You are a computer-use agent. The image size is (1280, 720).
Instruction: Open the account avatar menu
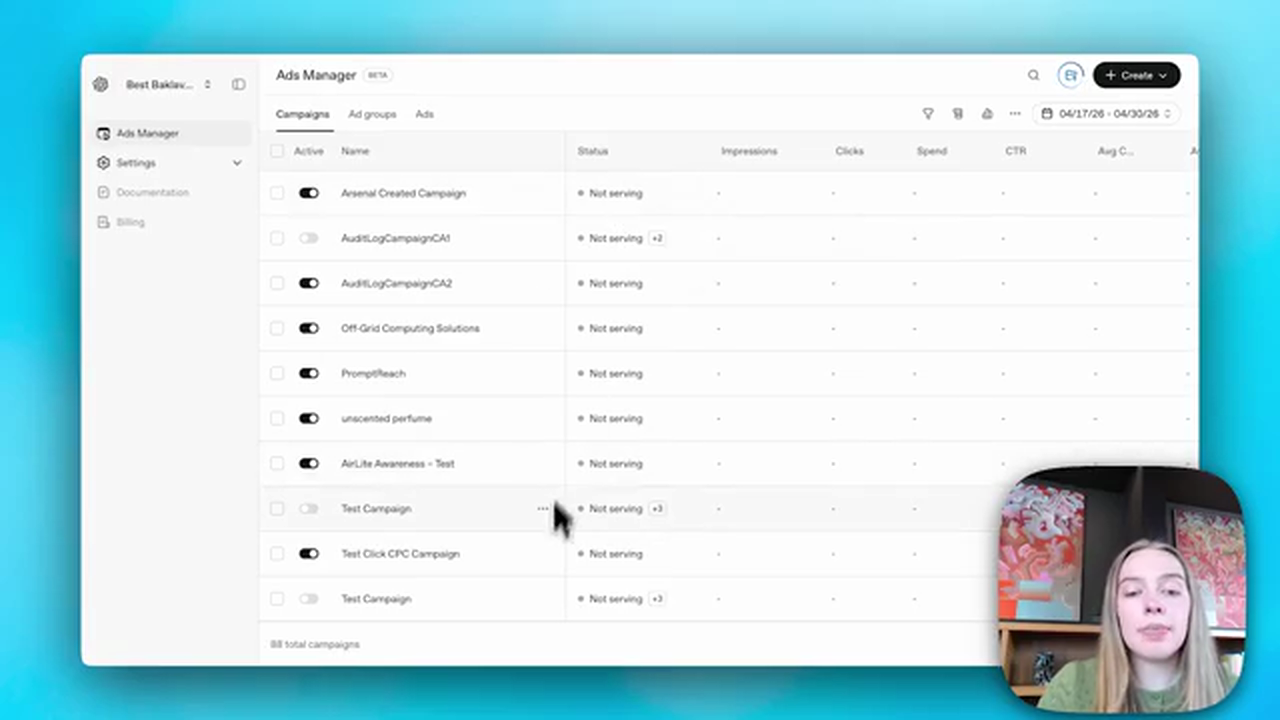coord(1070,75)
